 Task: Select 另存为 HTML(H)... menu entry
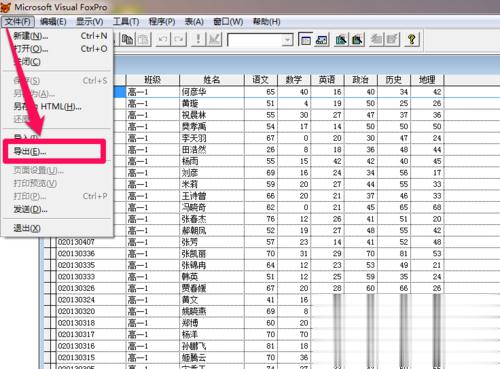coord(57,106)
